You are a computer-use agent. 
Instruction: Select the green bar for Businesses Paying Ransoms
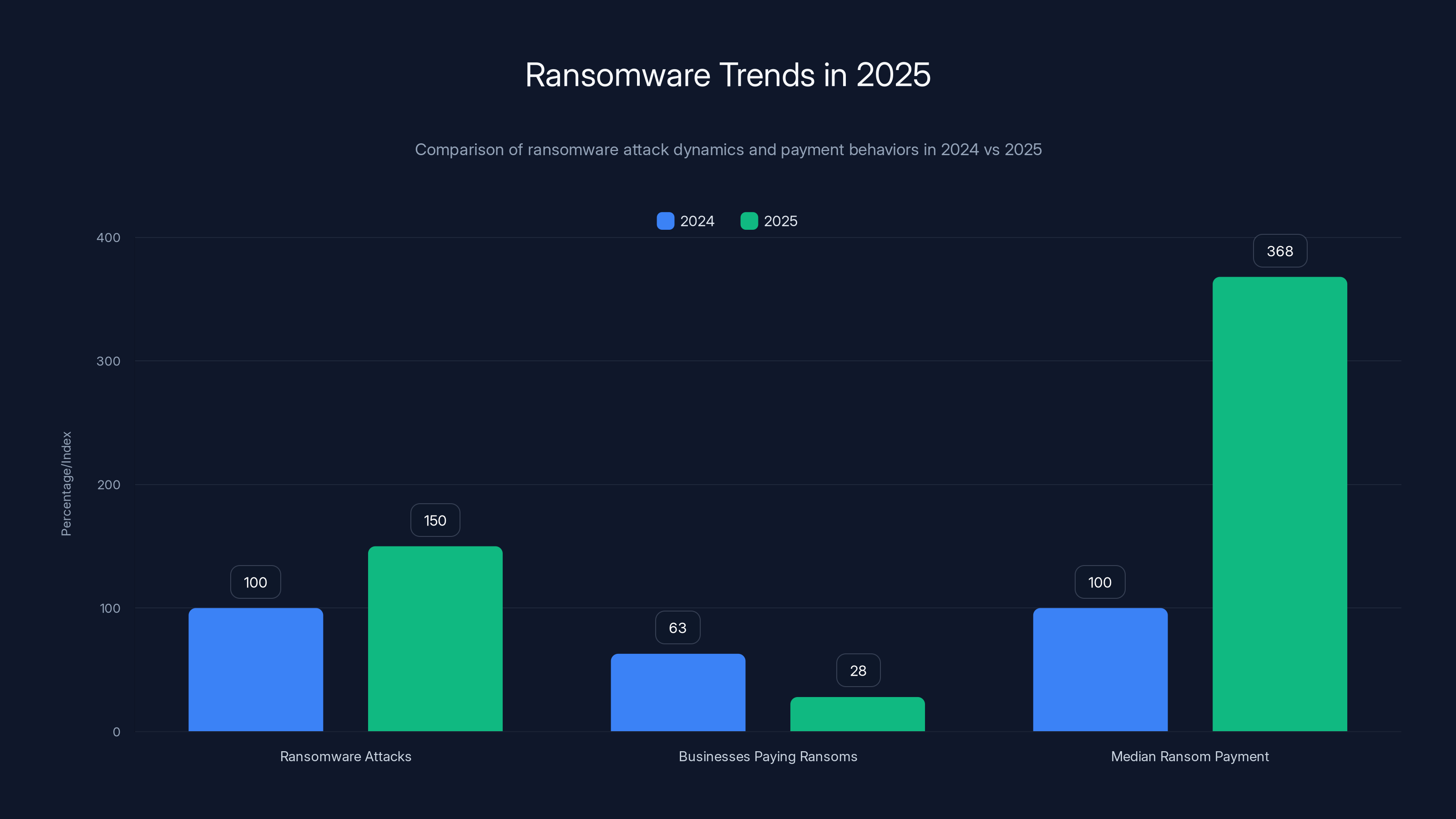(x=858, y=715)
